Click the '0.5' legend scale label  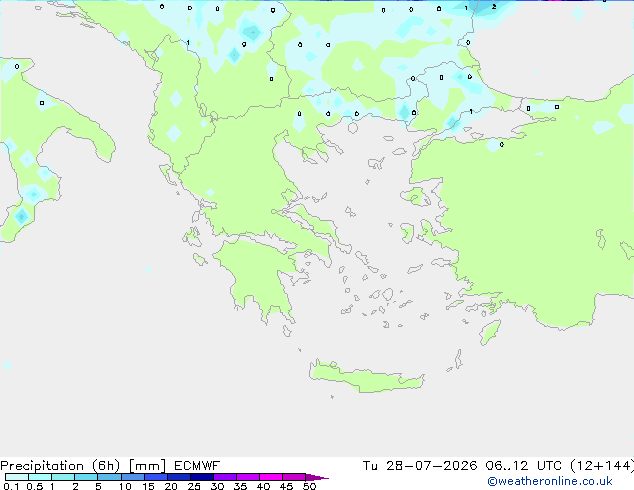pos(34,486)
